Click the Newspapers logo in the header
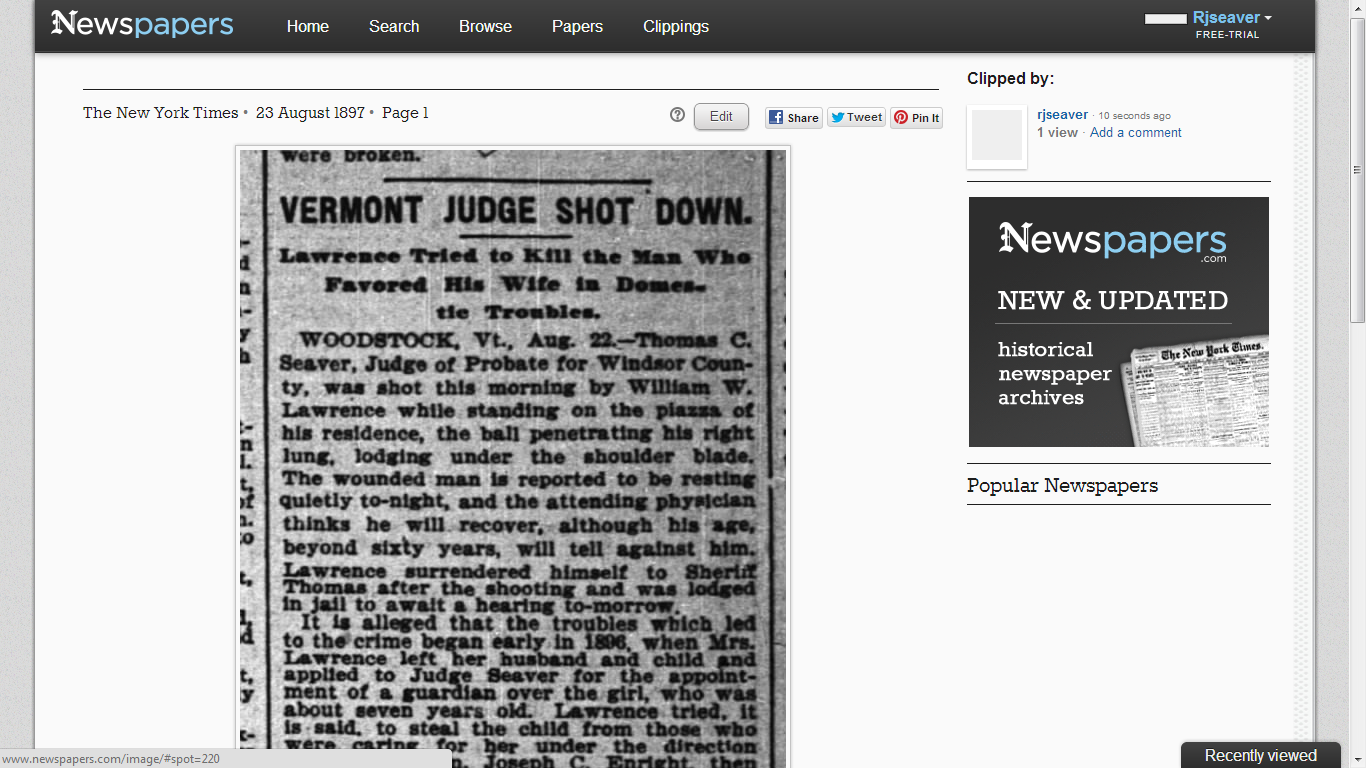Screen dimensions: 1366x768 click(x=142, y=24)
